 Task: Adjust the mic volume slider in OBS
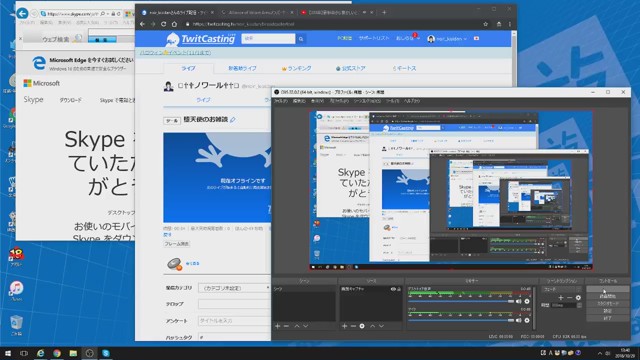[x=461, y=320]
